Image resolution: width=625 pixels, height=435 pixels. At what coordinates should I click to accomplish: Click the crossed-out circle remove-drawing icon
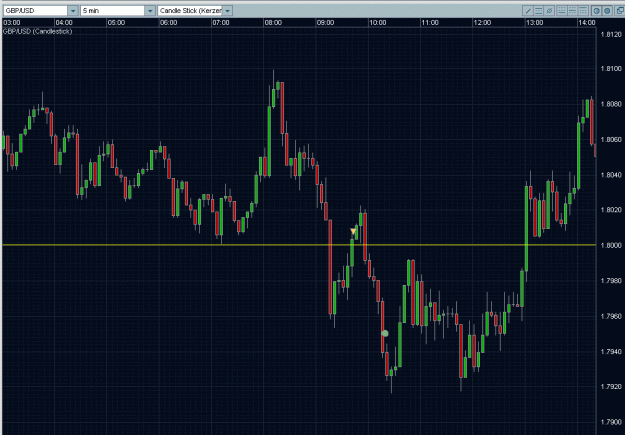tap(549, 11)
